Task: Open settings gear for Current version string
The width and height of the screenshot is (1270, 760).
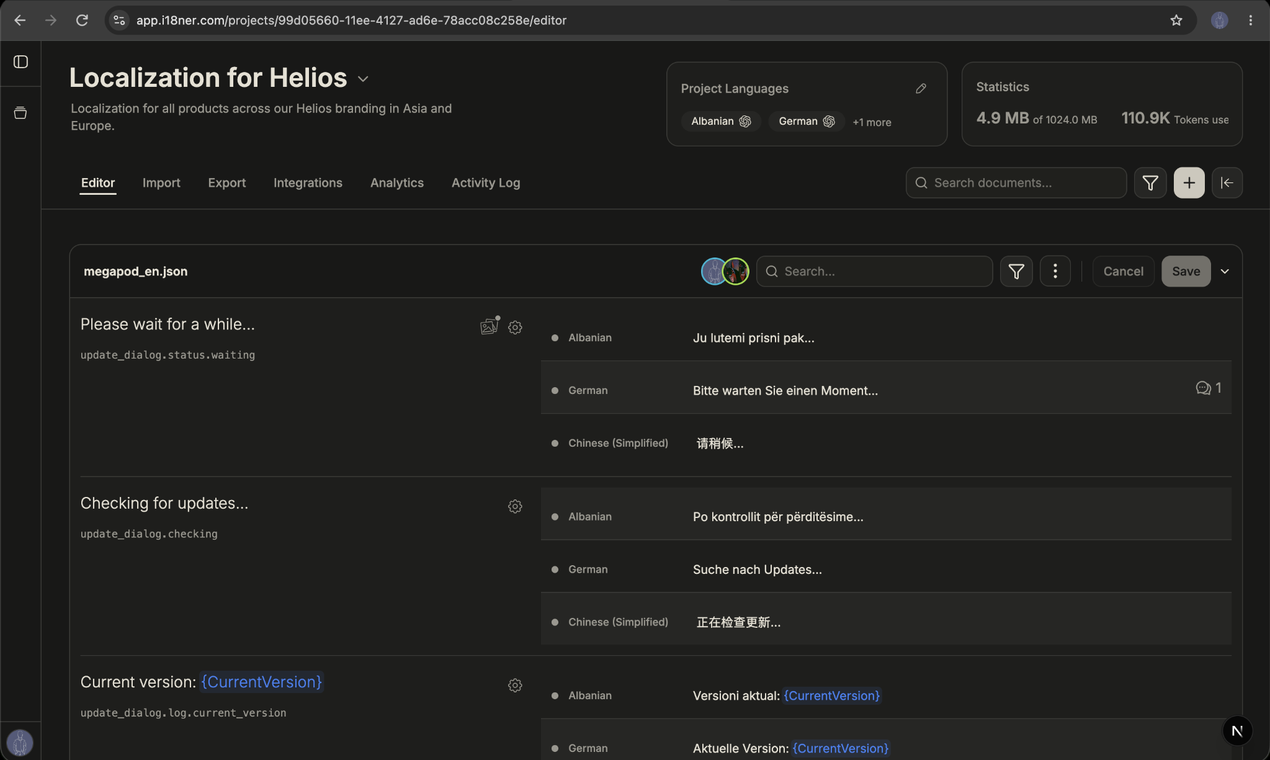Action: coord(515,685)
